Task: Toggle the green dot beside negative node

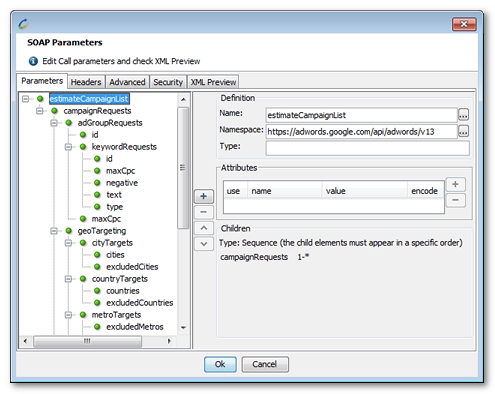Action: click(x=97, y=183)
